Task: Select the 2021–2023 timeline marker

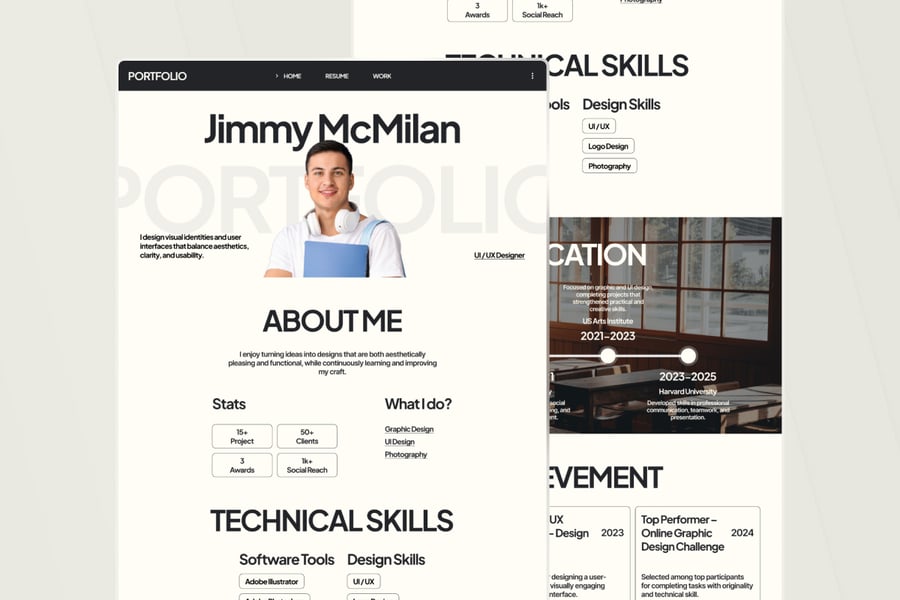Action: point(607,356)
